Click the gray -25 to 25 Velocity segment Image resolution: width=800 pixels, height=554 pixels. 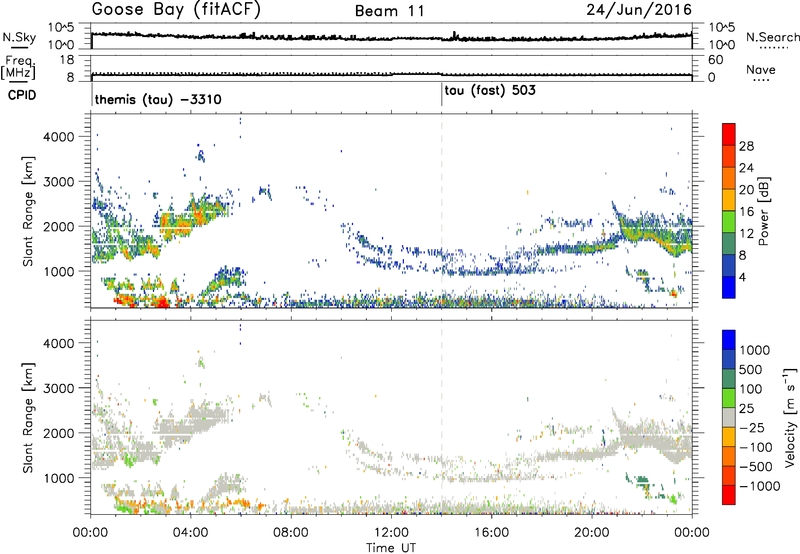coord(729,417)
